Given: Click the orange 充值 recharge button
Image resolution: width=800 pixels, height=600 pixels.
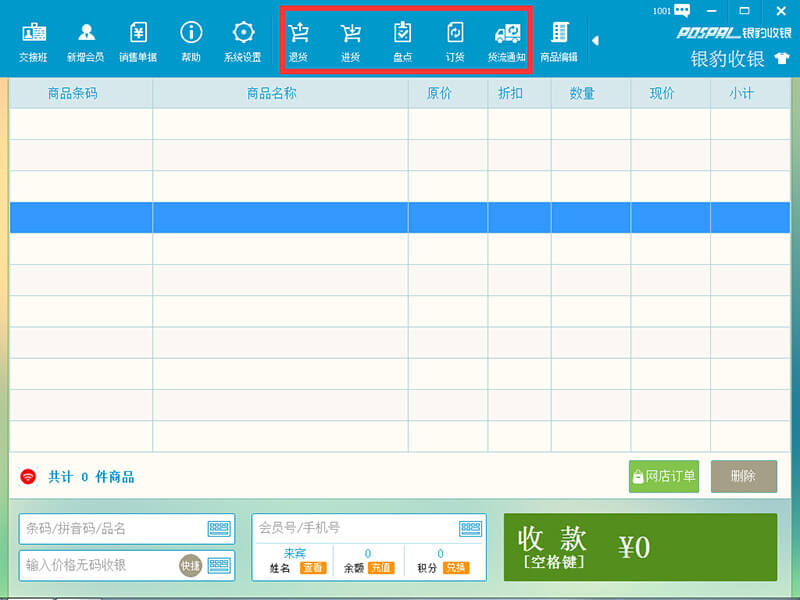Looking at the screenshot, I should click(380, 568).
